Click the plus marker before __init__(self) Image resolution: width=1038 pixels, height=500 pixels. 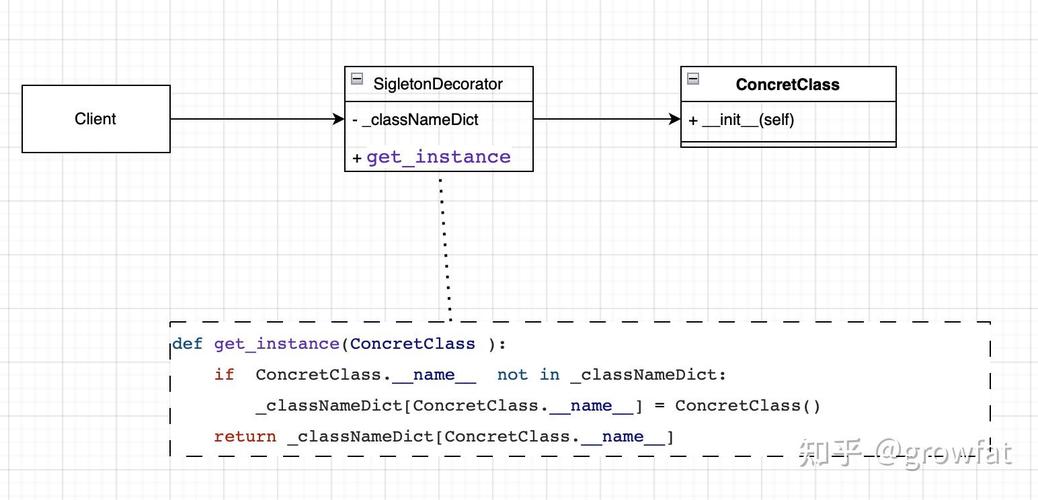693,121
